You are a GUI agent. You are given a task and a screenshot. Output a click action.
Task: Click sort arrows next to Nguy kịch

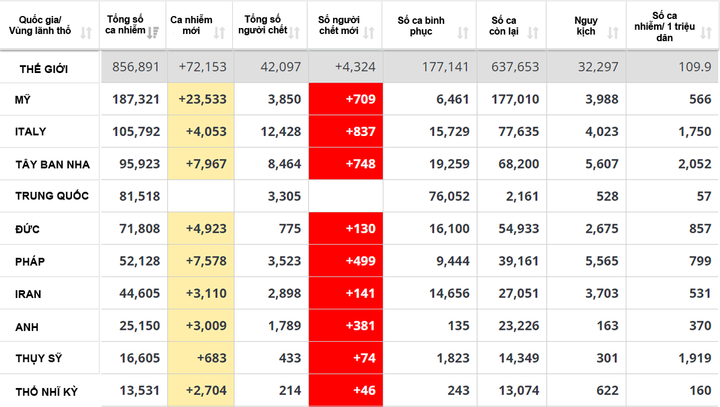613,33
